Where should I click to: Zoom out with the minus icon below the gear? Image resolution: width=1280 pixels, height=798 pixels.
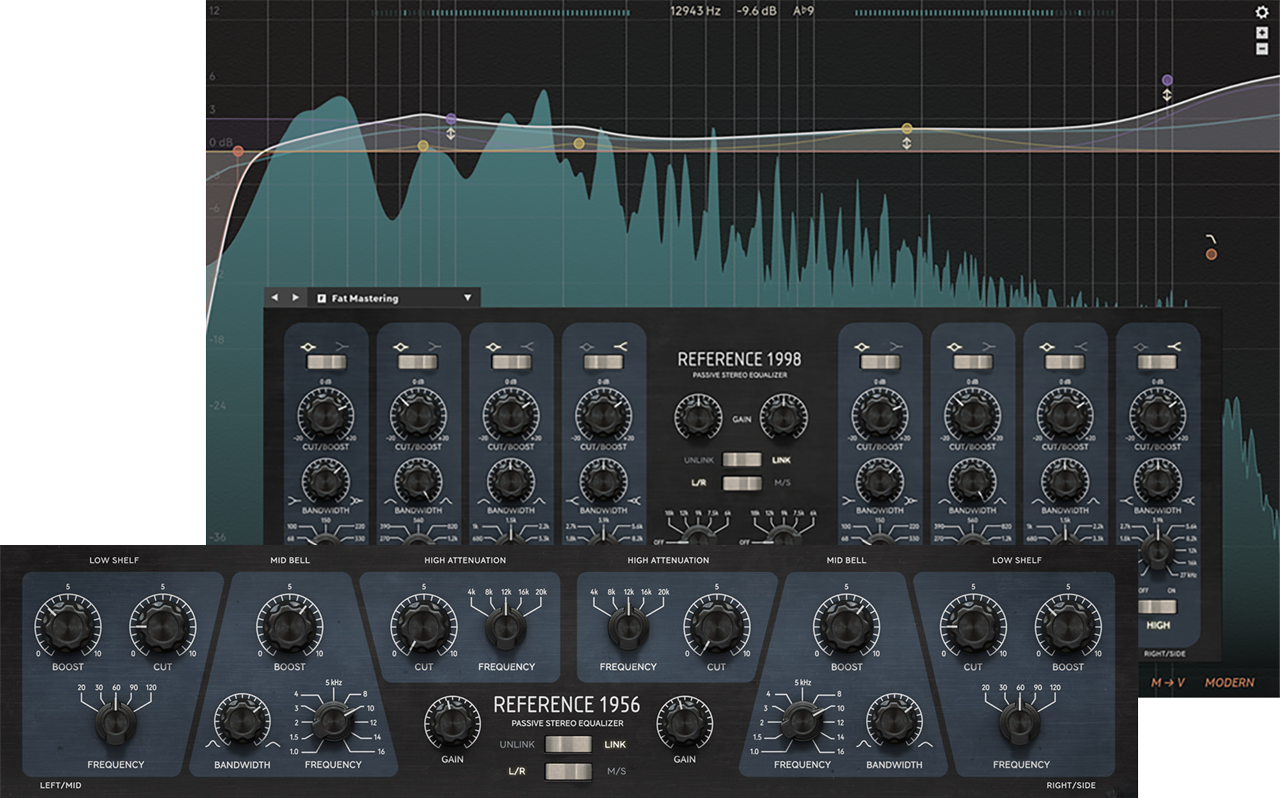point(1262,49)
